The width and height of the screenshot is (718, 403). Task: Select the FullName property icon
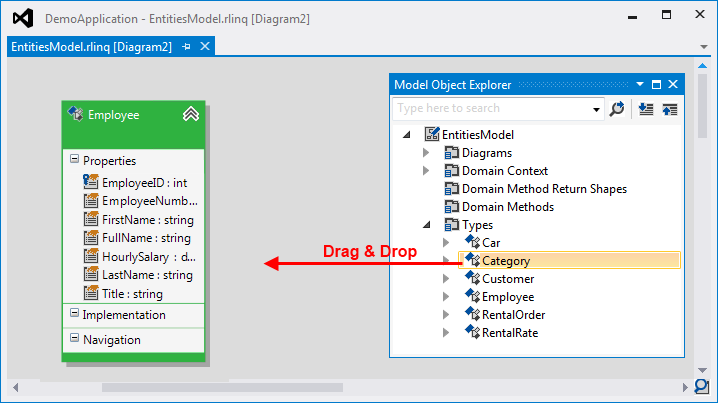pos(91,237)
